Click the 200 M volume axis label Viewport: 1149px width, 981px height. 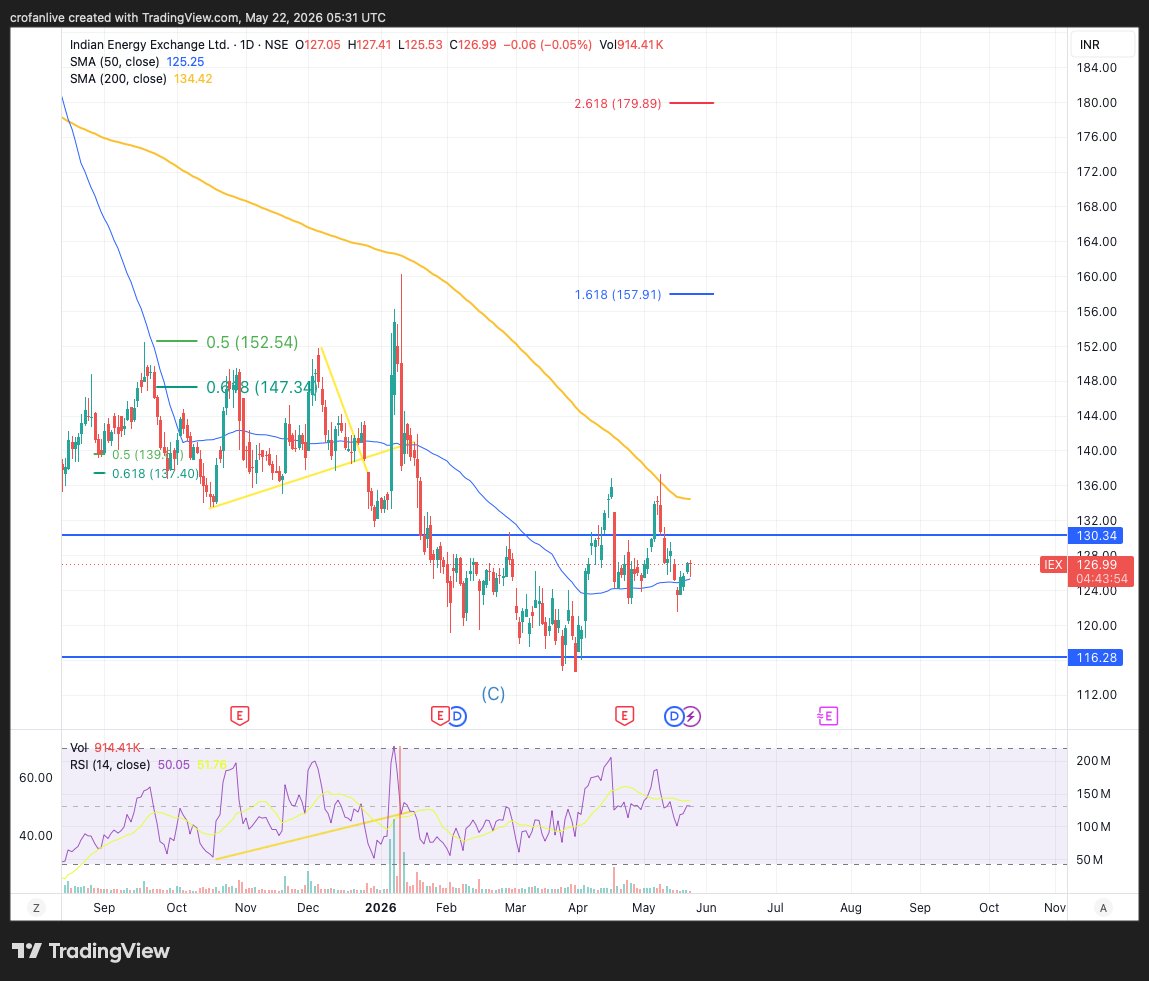1093,760
